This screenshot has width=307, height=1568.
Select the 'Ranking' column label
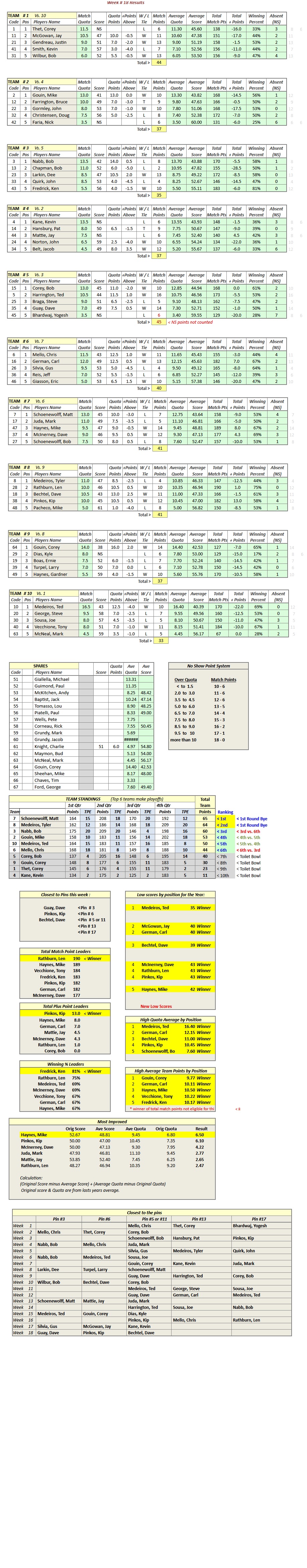(225, 811)
